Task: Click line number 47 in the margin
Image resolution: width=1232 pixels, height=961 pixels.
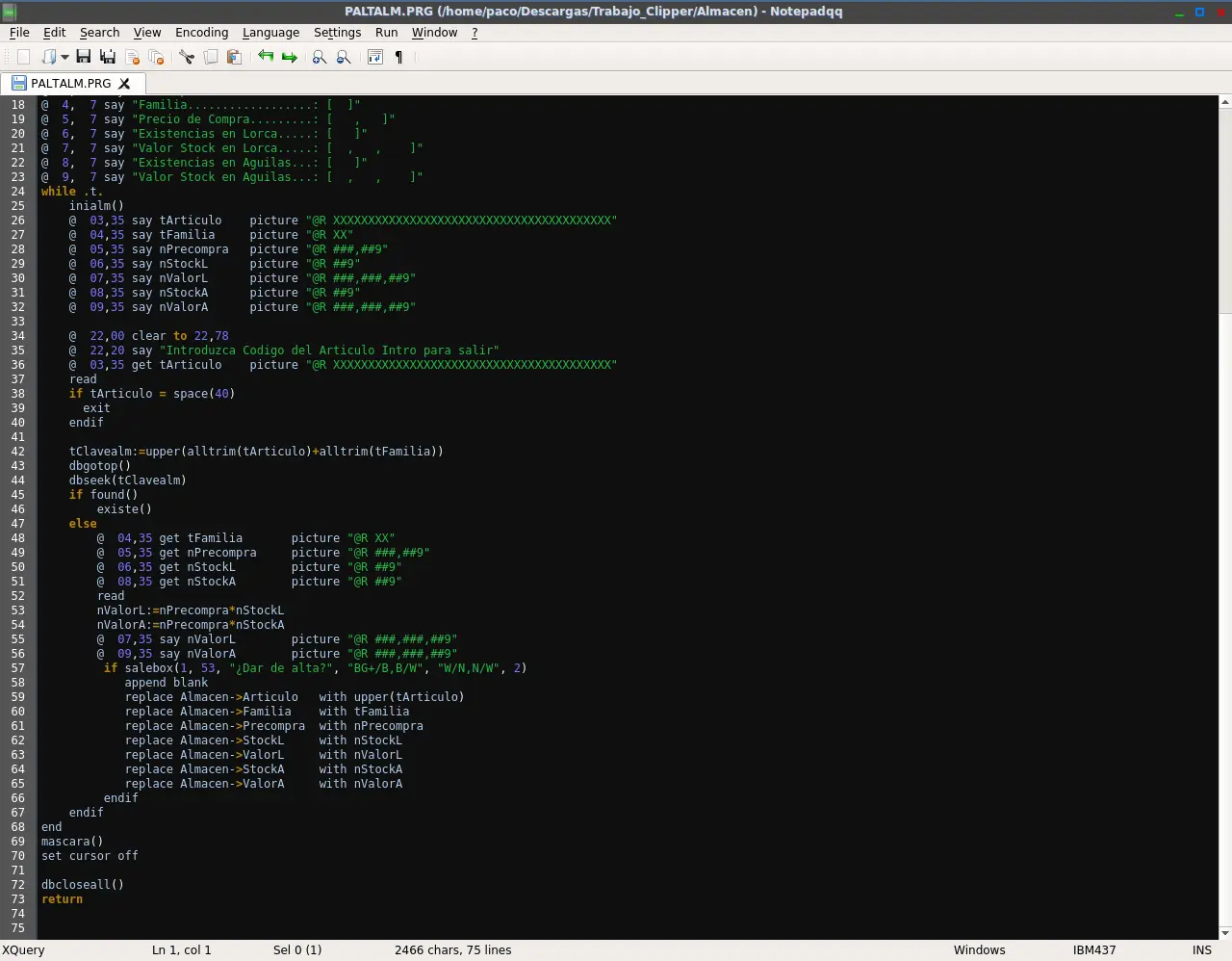Action: point(18,524)
